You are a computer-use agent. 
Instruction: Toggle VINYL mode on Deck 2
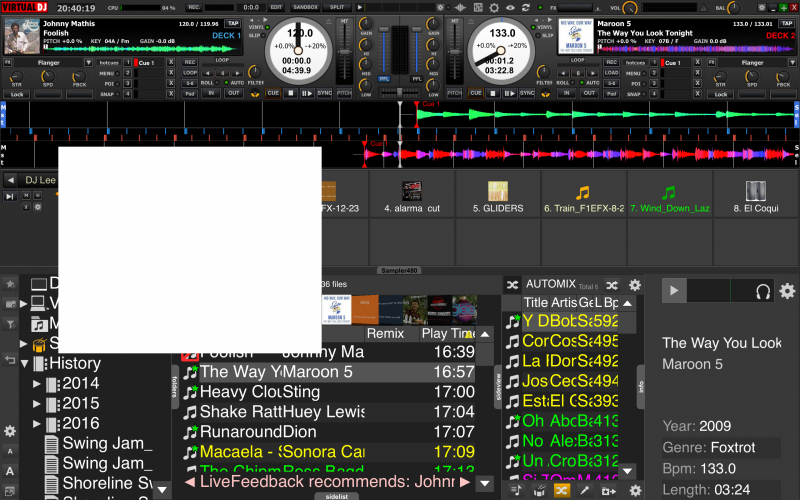tap(543, 27)
